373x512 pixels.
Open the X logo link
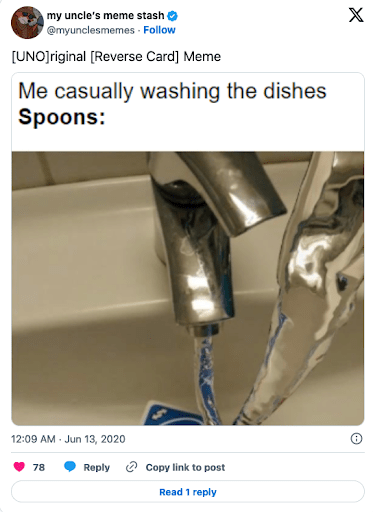coord(356,15)
